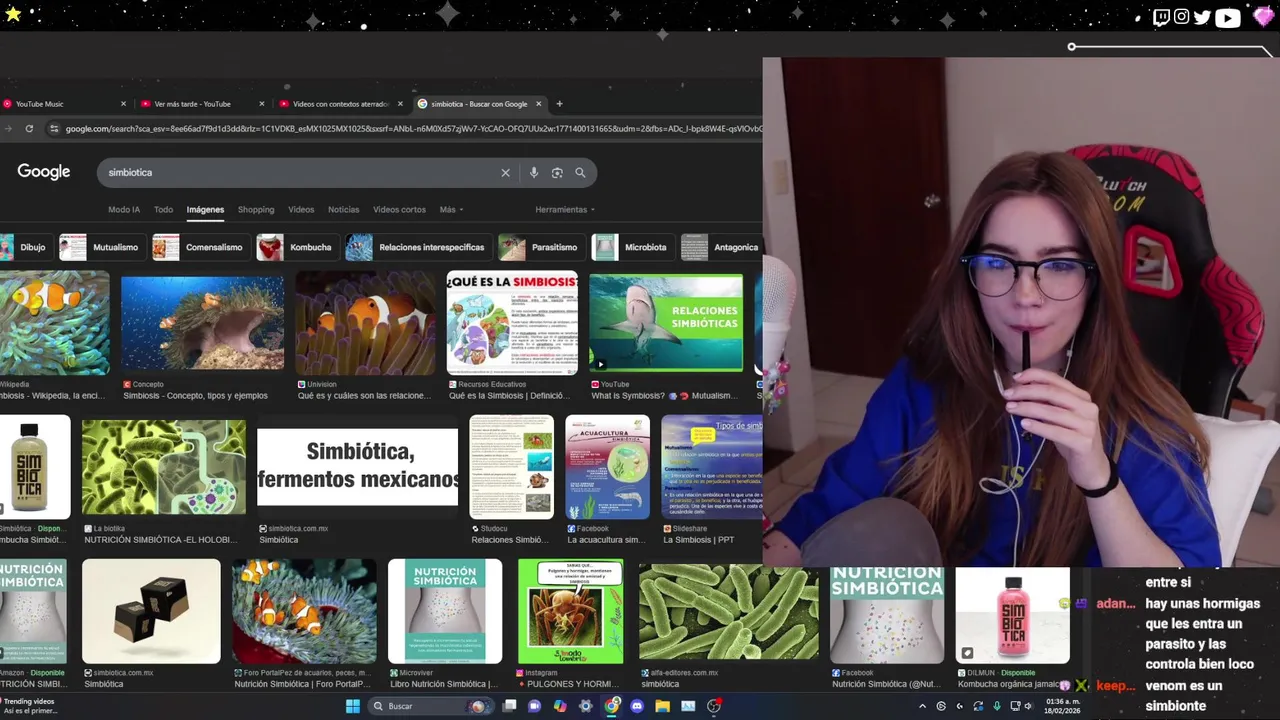The width and height of the screenshot is (1280, 720).
Task: Open the Acuacultura Facebook image
Action: pyautogui.click(x=607, y=467)
